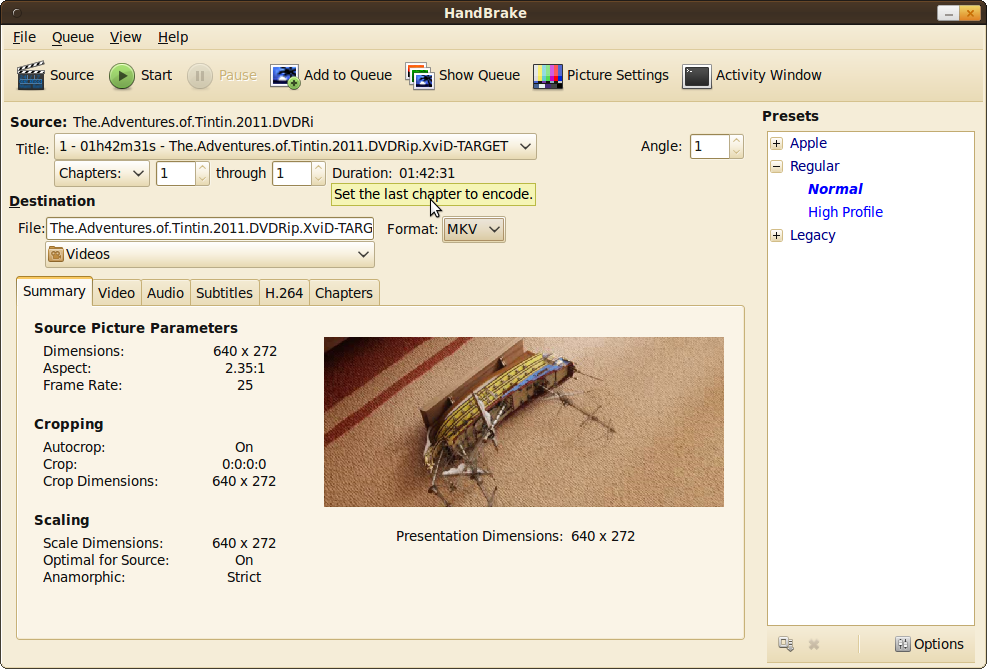Click the greyed Pause icon
The image size is (987, 669).
(x=200, y=76)
